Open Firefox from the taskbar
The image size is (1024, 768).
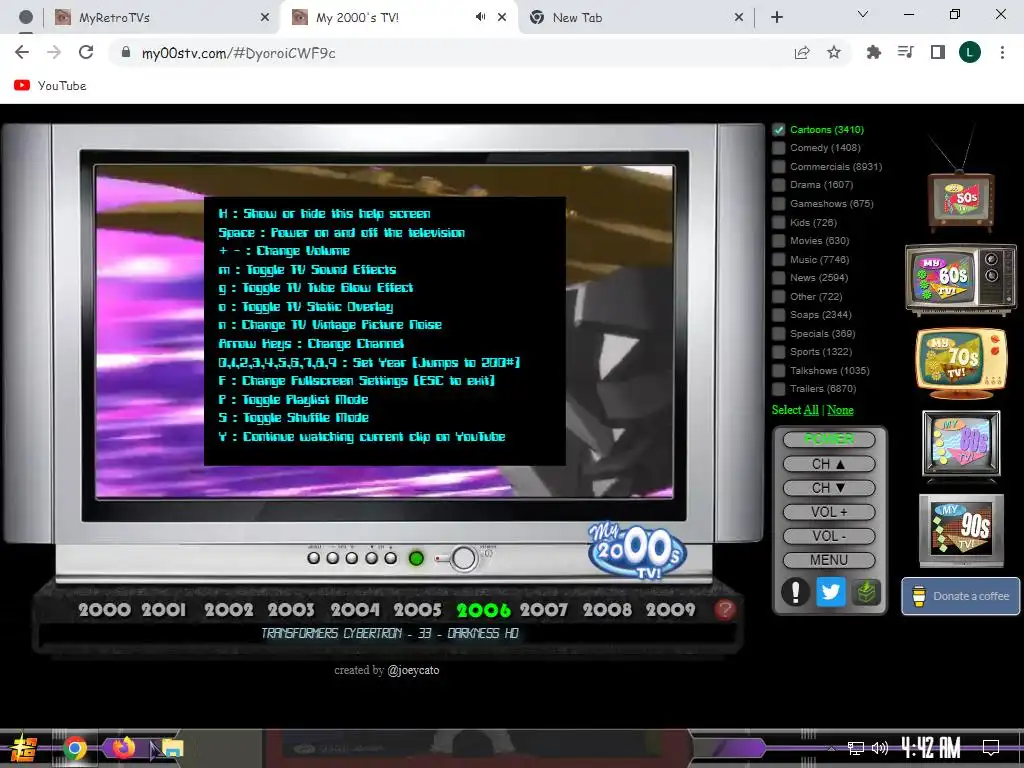pyautogui.click(x=123, y=747)
